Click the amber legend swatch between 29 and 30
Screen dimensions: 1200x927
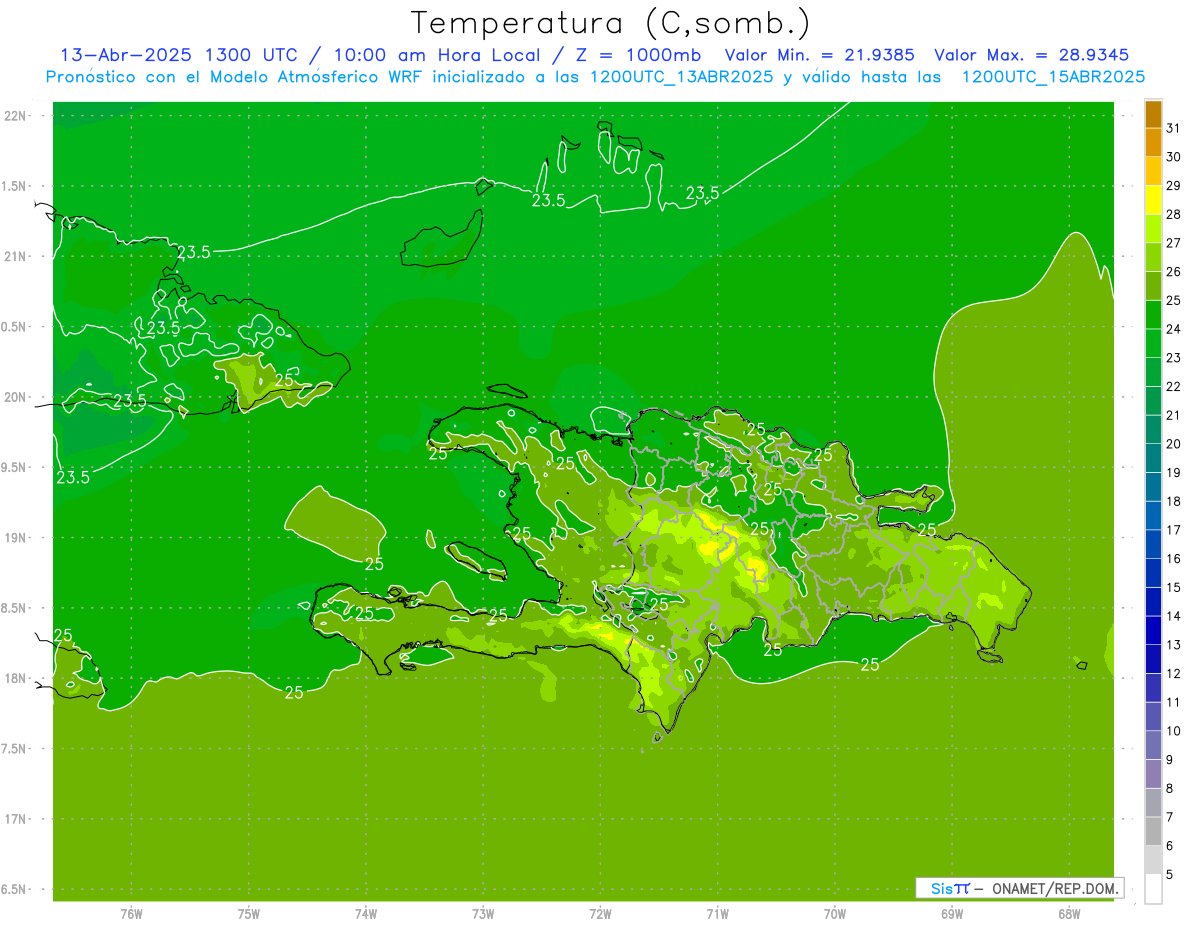coord(1153,171)
